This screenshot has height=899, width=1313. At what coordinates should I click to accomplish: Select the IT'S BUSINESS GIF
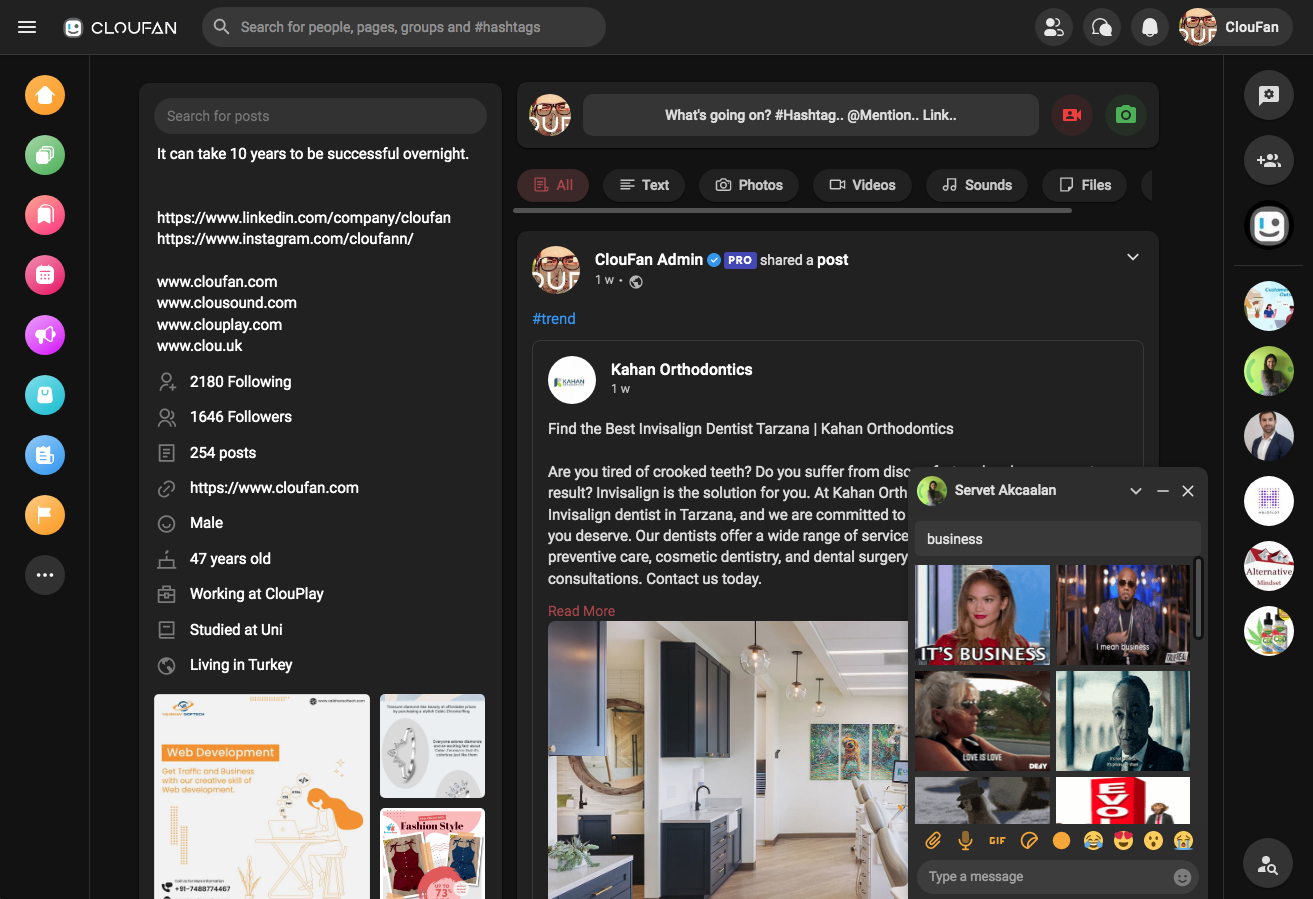pos(982,615)
